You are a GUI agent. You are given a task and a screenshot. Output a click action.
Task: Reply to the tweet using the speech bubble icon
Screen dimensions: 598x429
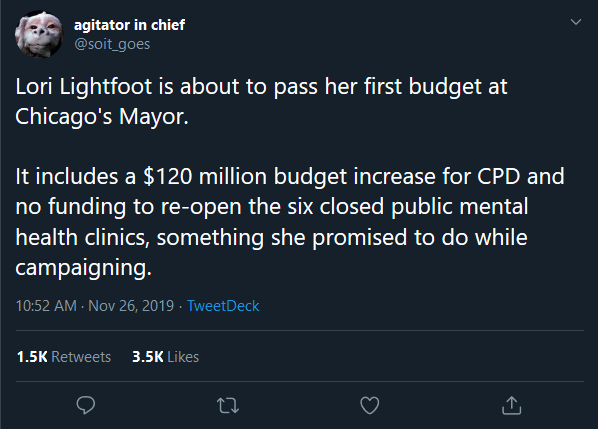point(86,405)
